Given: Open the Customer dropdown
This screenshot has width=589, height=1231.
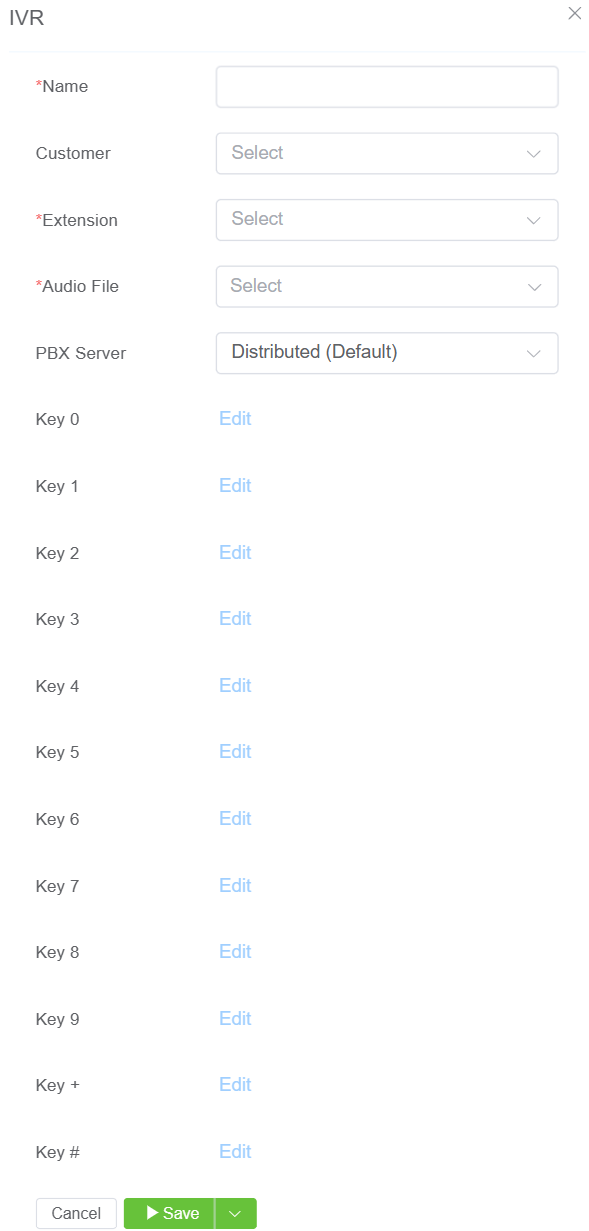Looking at the screenshot, I should point(387,153).
